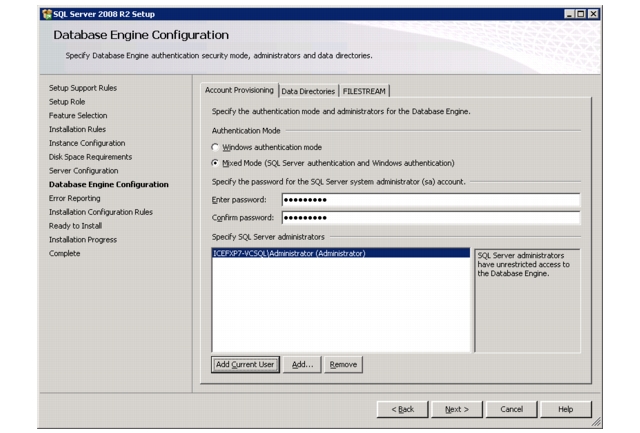Open the Data Directories tab
Screen dimensions: 640x433
308,91
